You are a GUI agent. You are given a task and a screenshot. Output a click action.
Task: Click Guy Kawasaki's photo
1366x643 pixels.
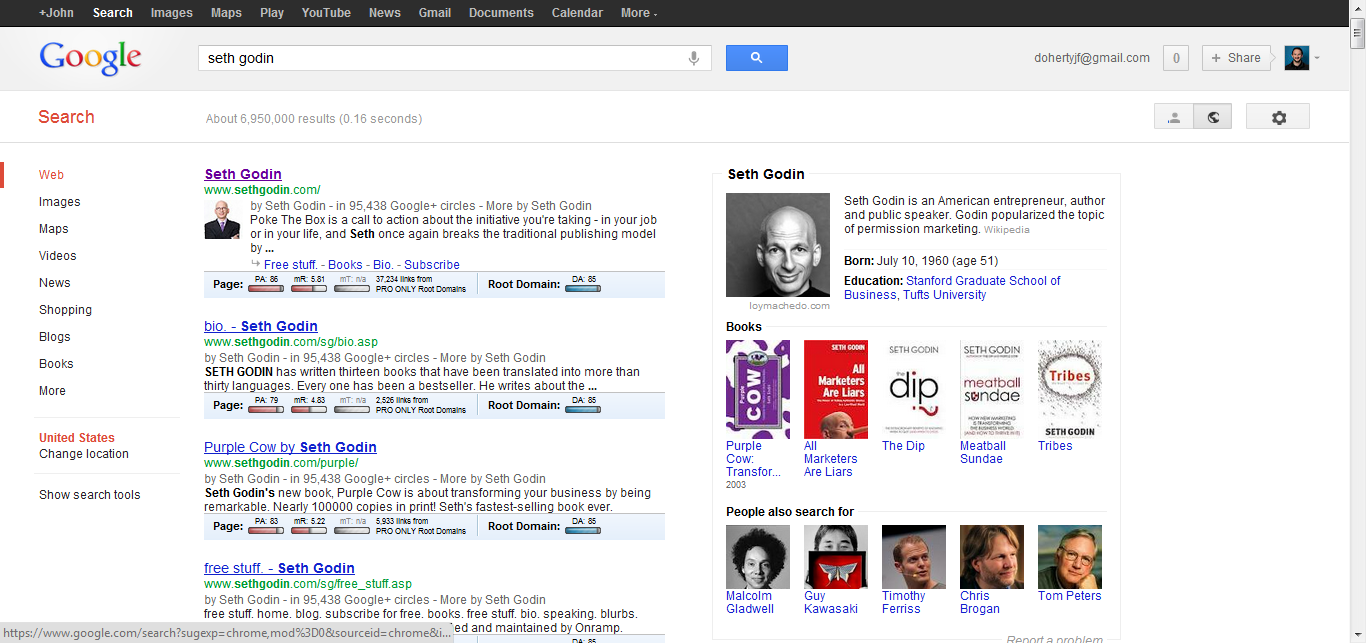(x=836, y=557)
